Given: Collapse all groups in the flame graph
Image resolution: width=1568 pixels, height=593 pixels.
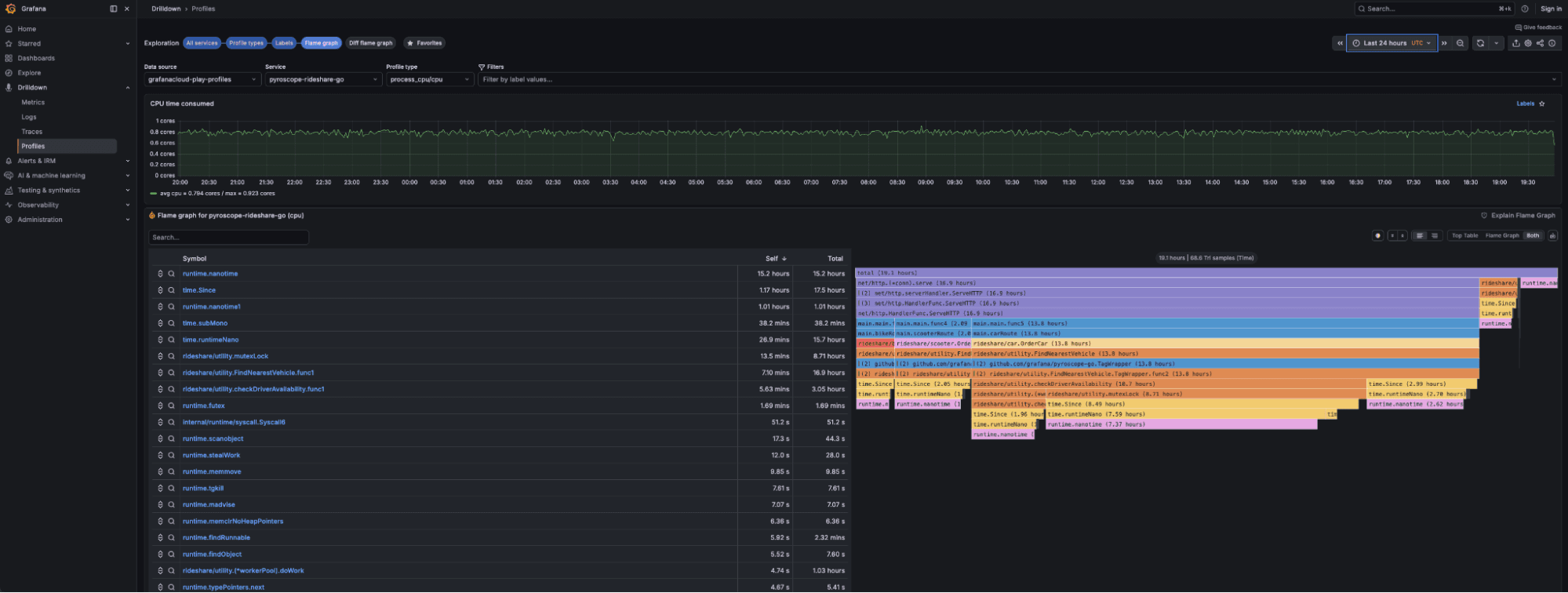Looking at the screenshot, I should [x=1402, y=235].
